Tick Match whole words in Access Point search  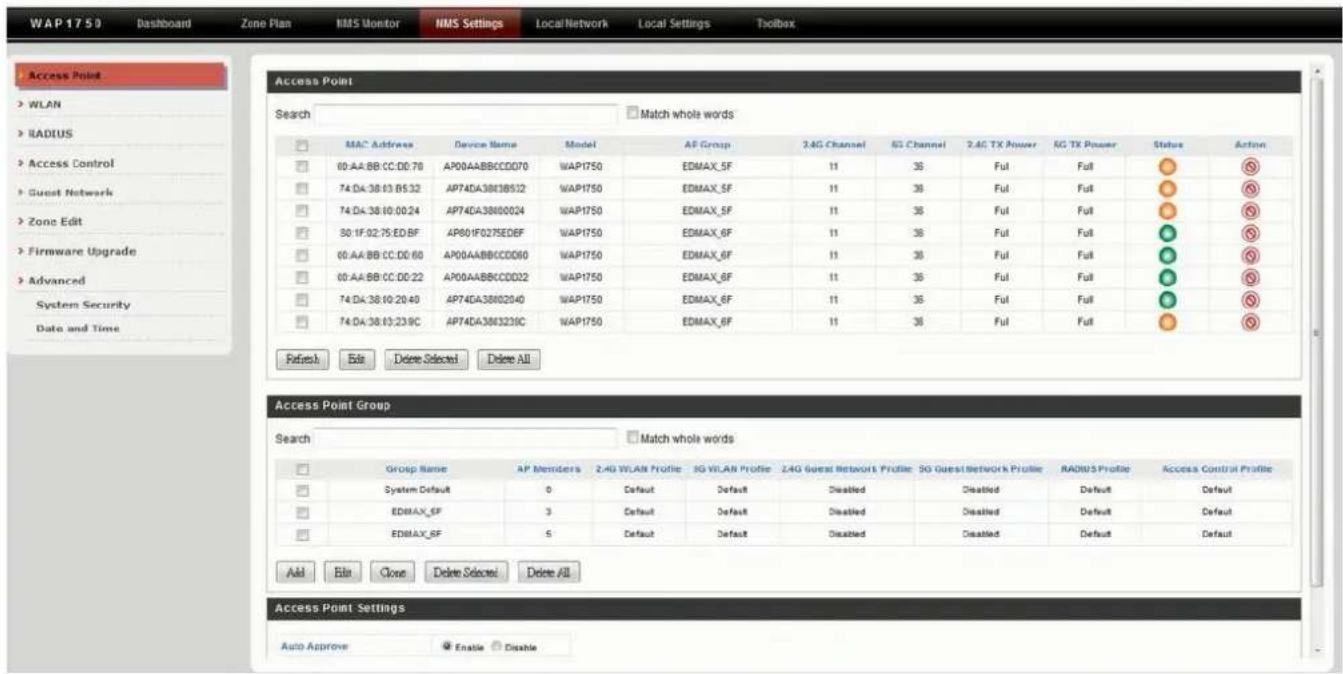click(632, 114)
